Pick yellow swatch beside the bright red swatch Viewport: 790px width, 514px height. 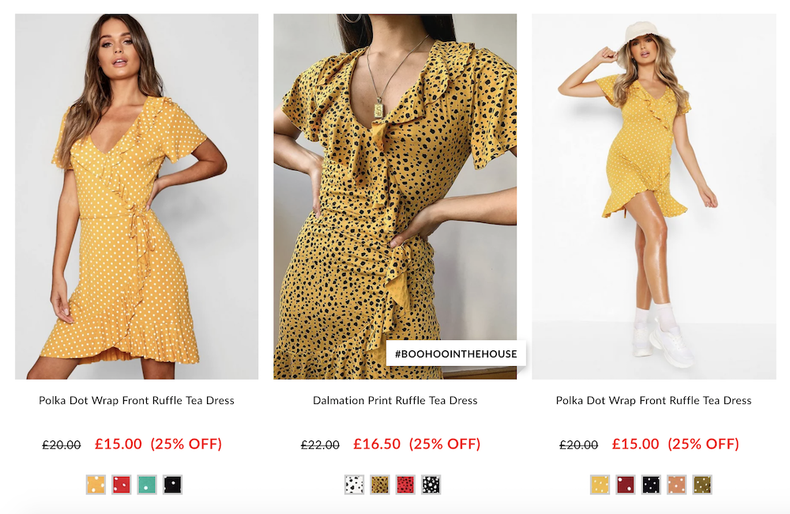click(x=96, y=485)
